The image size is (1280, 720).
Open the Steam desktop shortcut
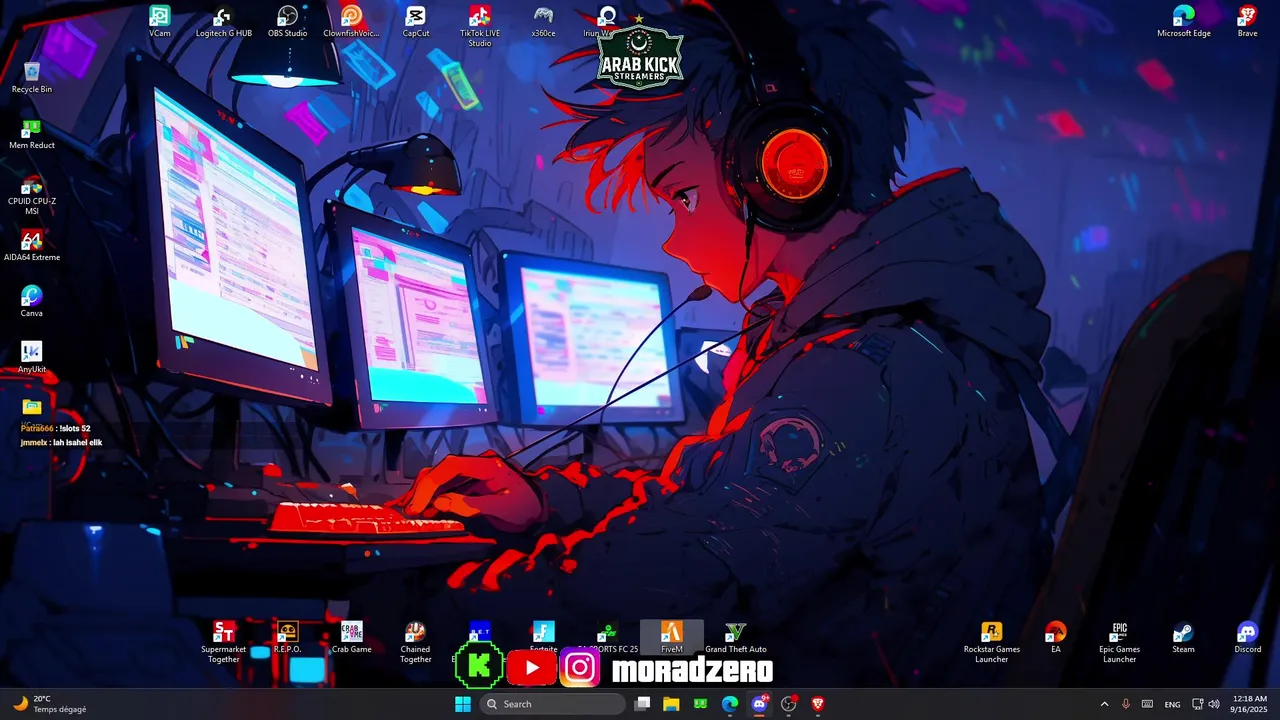pyautogui.click(x=1183, y=637)
